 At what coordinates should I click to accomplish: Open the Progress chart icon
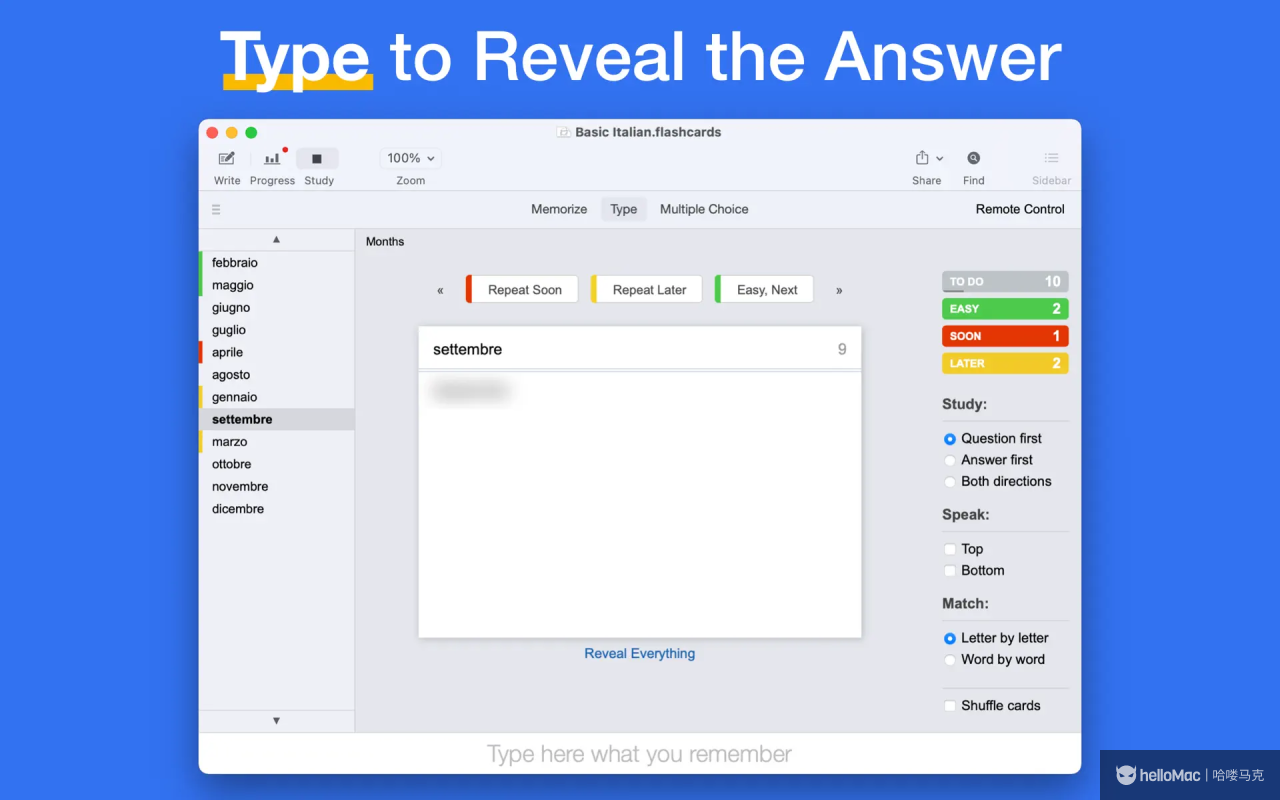[272, 158]
